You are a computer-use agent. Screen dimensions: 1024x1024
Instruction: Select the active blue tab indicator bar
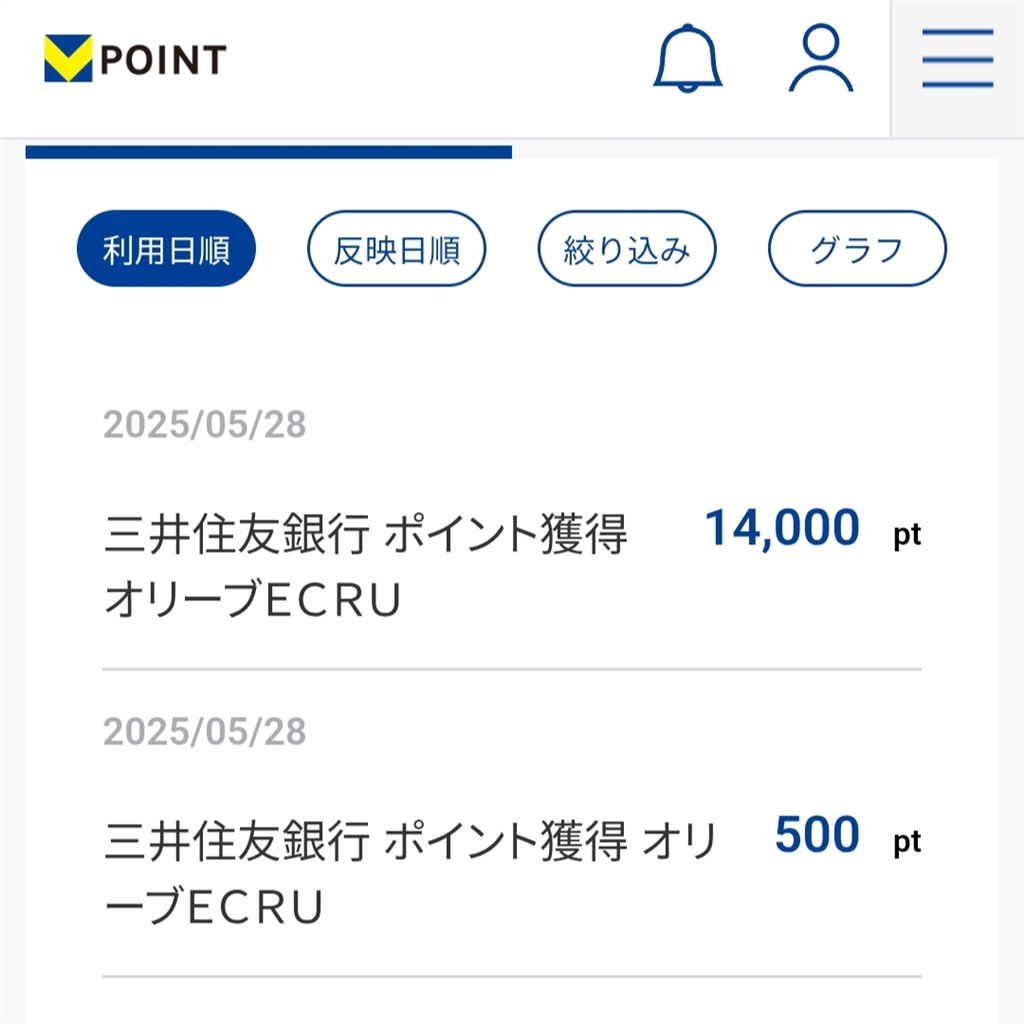coord(268,152)
